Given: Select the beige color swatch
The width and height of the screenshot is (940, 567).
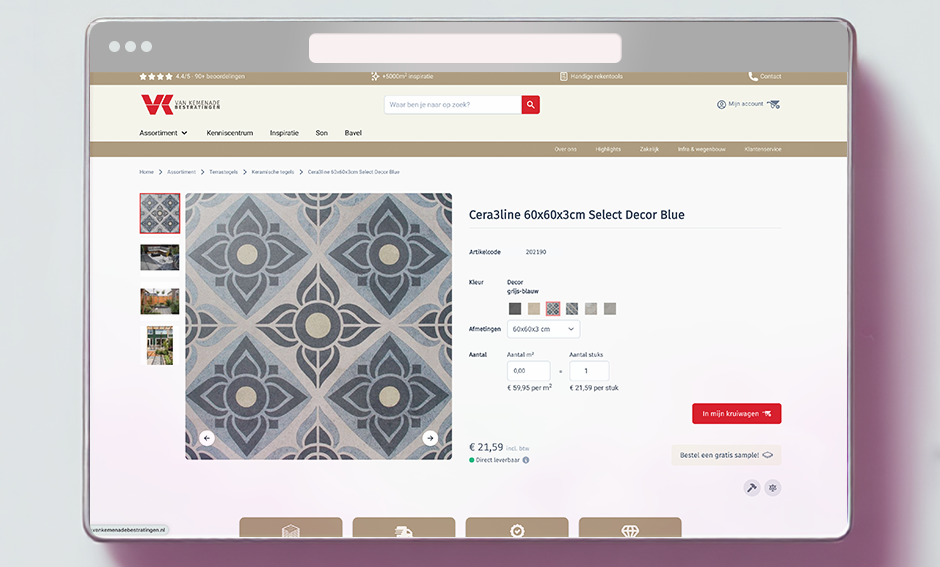Looking at the screenshot, I should 534,309.
